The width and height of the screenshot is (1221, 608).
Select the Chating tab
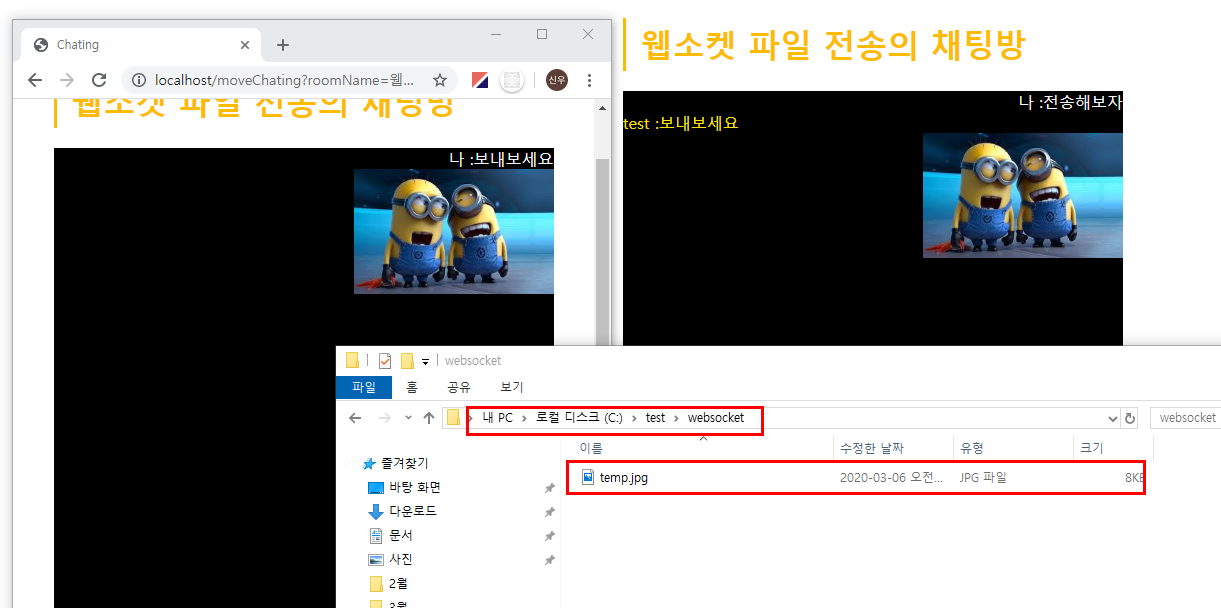click(142, 45)
